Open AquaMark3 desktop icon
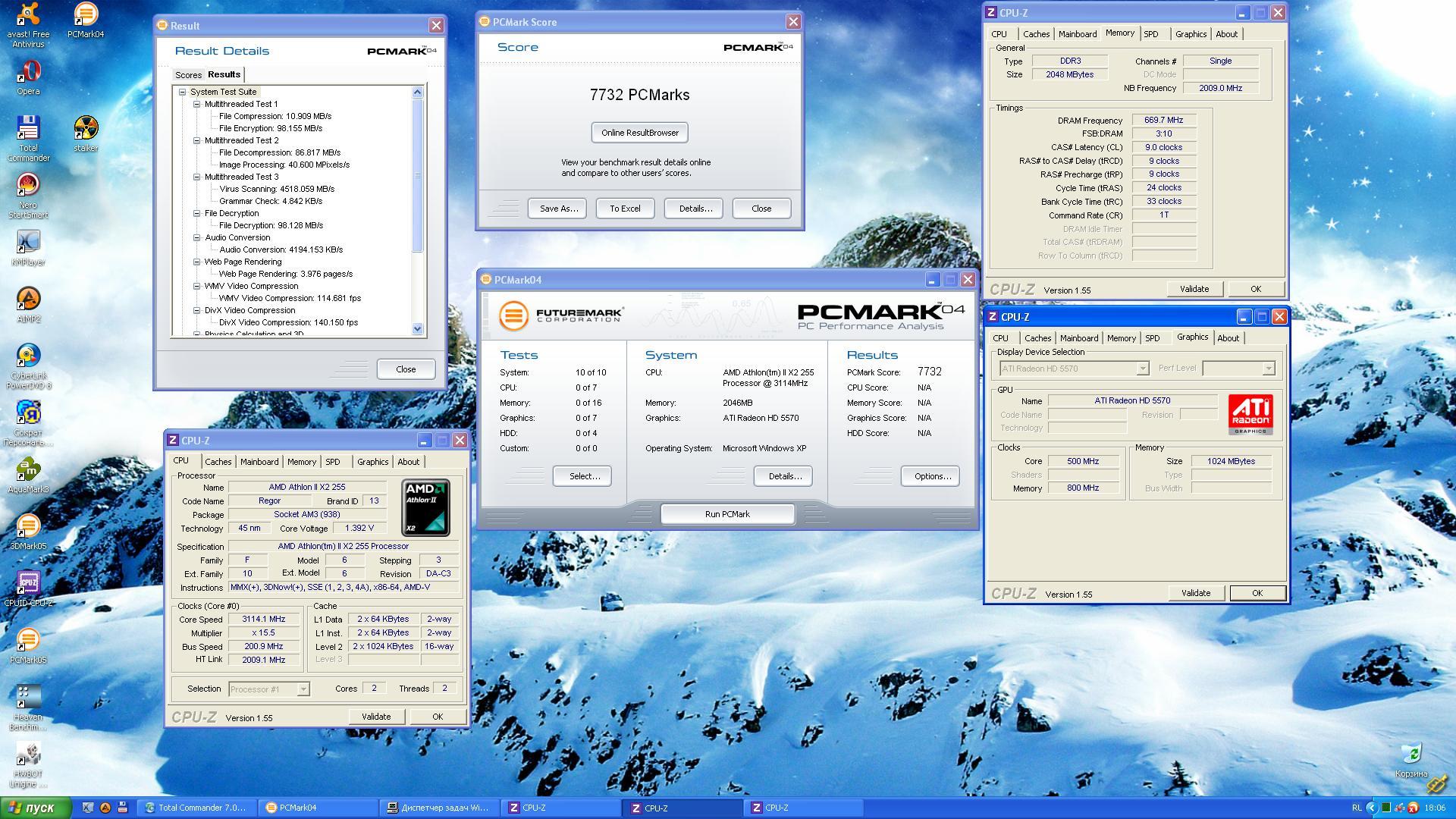Screen dimensions: 1456x819 point(28,475)
